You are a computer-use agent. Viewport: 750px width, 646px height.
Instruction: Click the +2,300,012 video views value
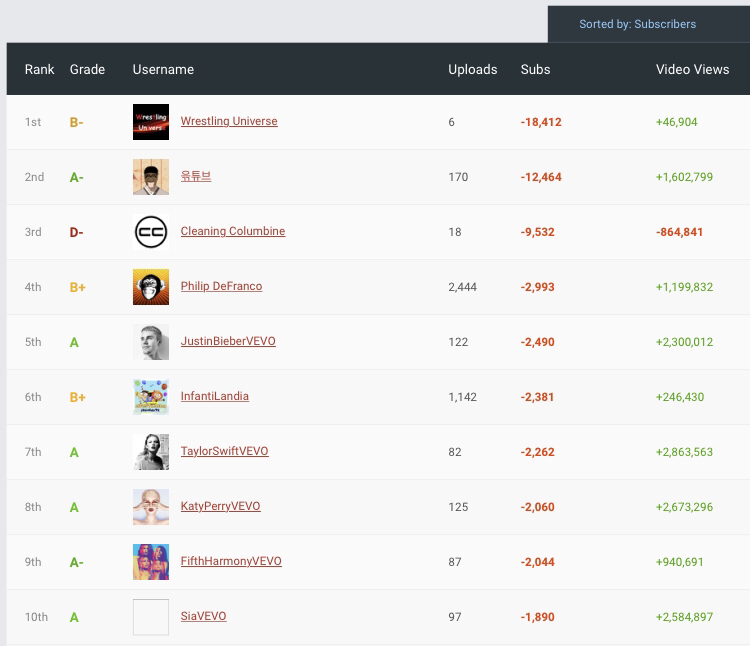click(x=684, y=342)
